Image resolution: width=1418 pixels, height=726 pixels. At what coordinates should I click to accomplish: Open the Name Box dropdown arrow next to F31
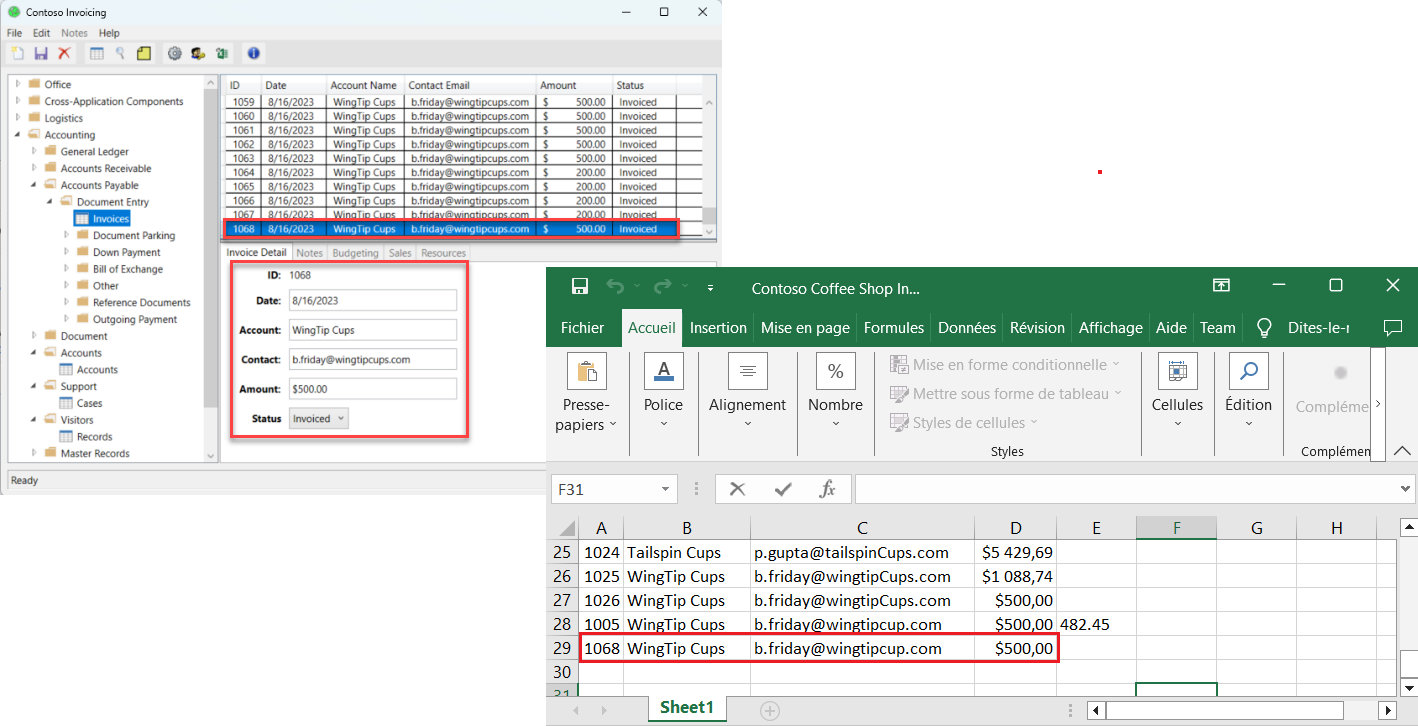(665, 489)
